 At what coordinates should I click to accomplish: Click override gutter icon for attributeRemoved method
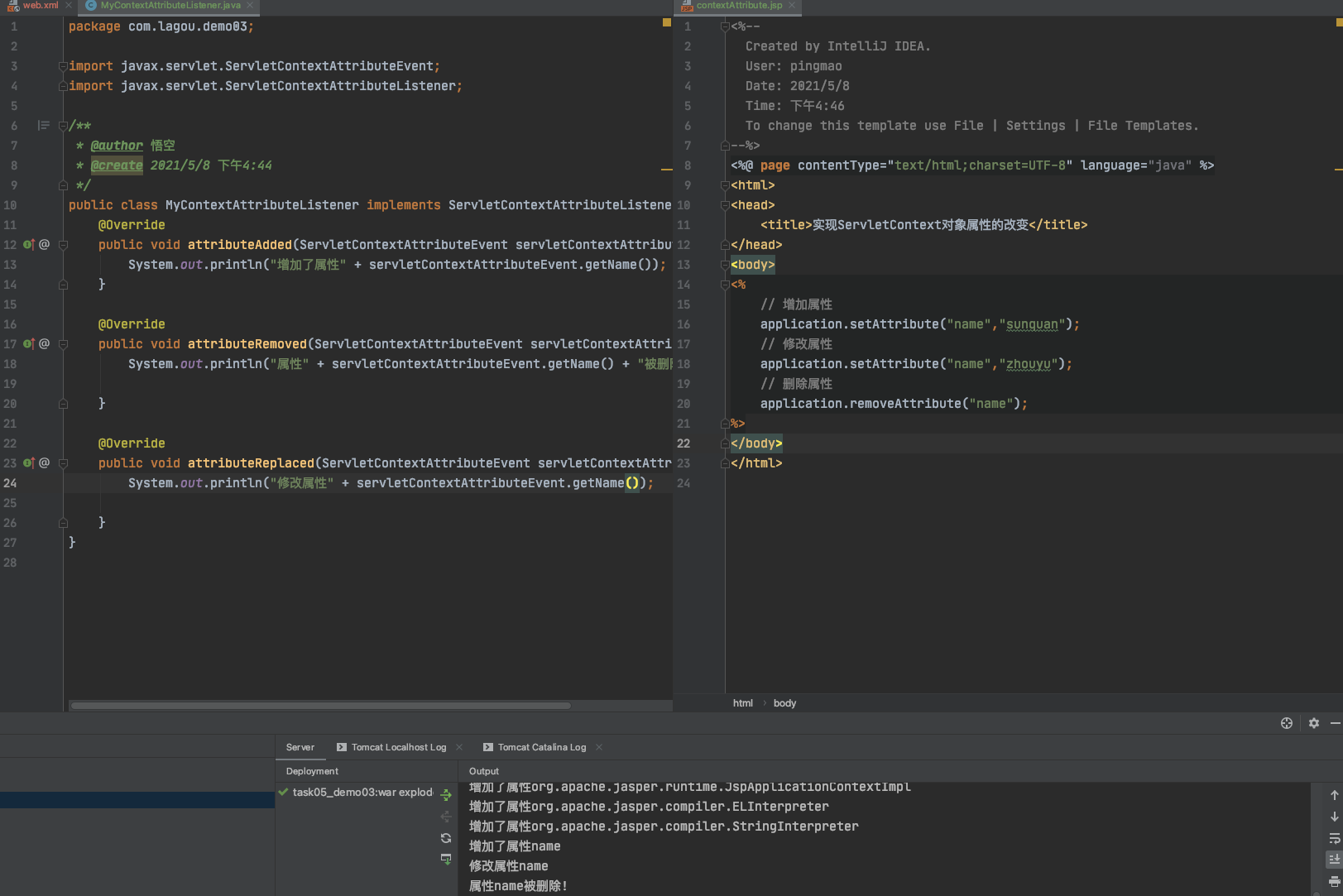(28, 344)
